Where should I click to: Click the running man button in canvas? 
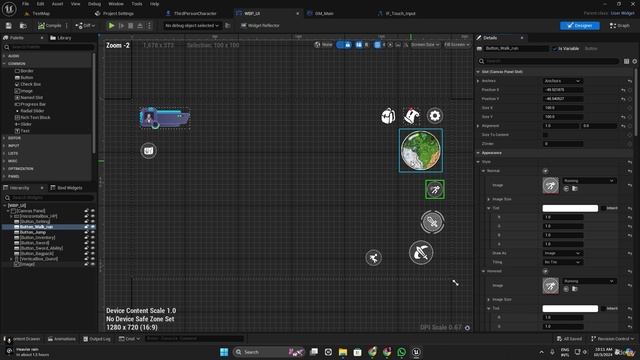[435, 190]
